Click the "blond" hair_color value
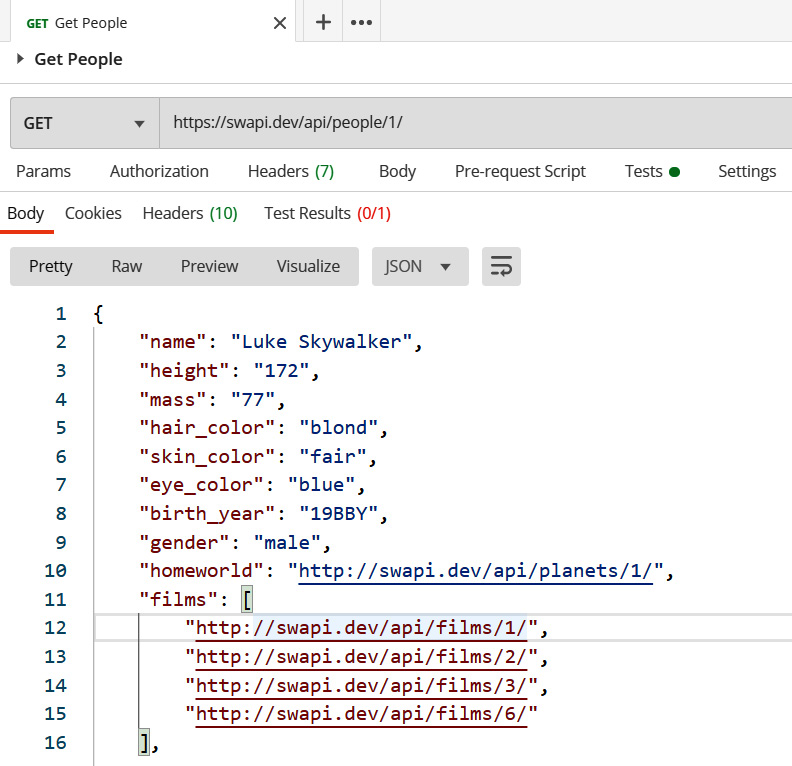The height and width of the screenshot is (766, 792). (x=338, y=428)
